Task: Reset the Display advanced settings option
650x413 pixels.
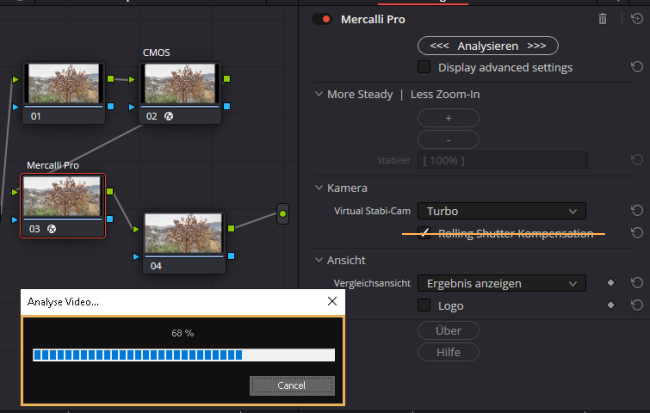Action: (637, 67)
